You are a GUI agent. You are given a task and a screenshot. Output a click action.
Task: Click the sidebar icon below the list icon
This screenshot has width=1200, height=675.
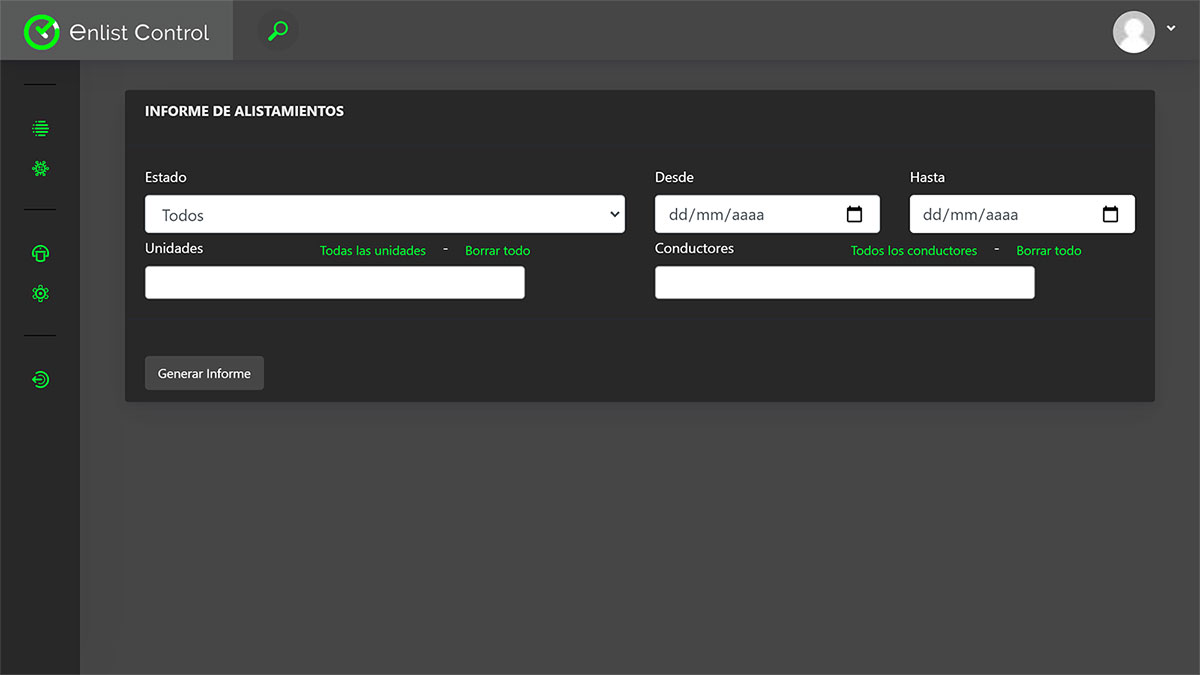click(40, 169)
